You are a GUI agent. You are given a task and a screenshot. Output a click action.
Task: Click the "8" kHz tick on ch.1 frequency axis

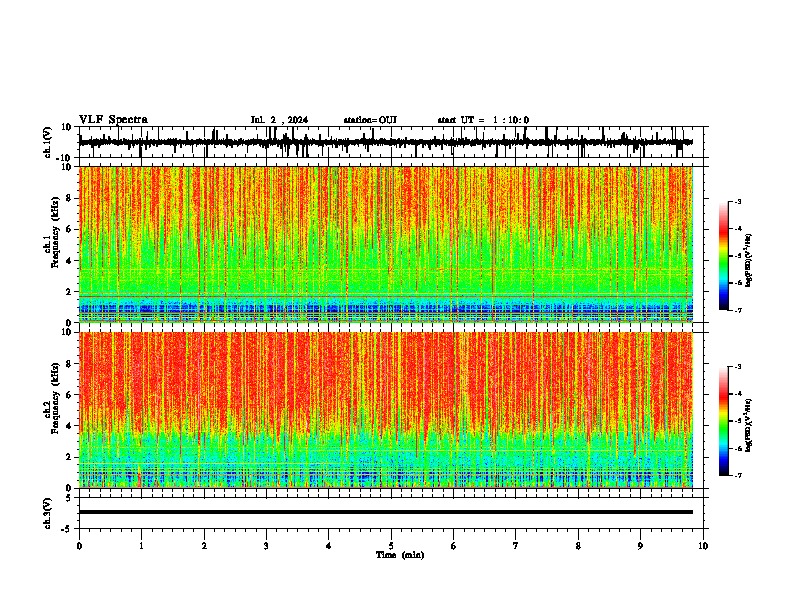pyautogui.click(x=70, y=198)
